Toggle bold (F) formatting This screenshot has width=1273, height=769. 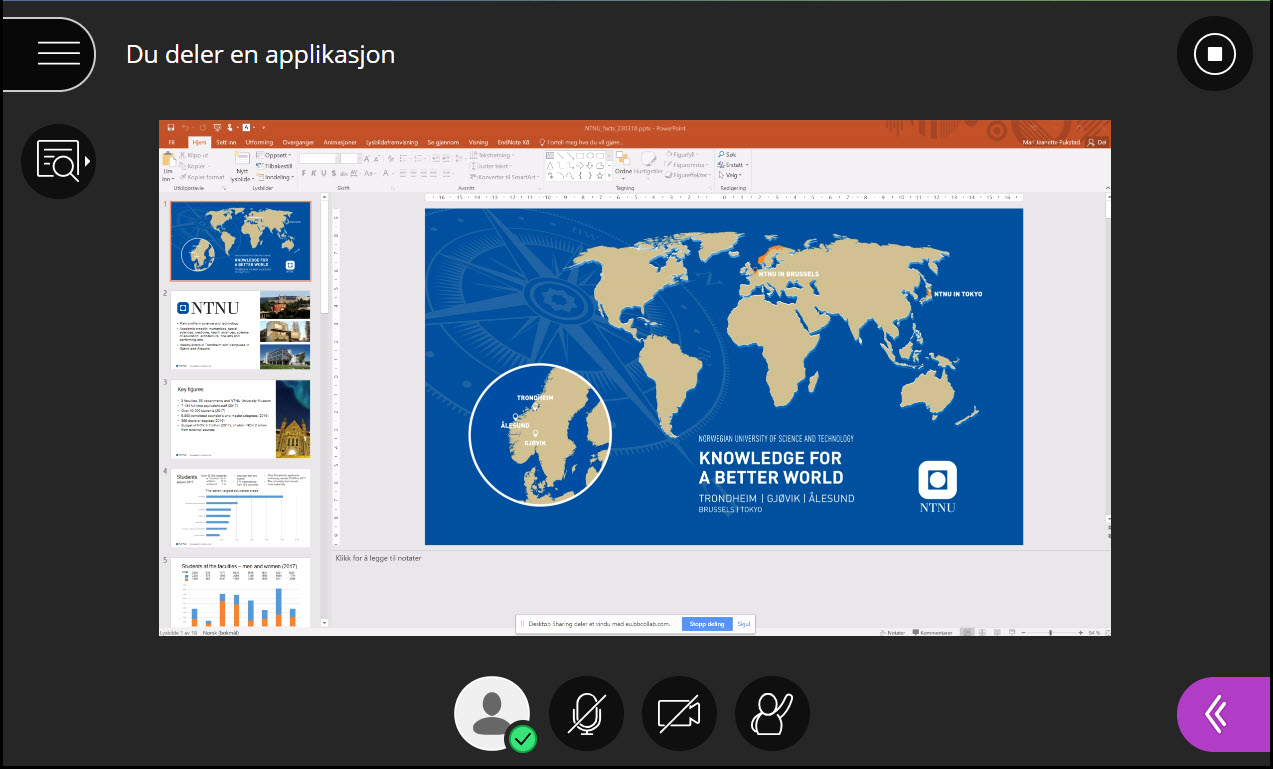point(303,173)
